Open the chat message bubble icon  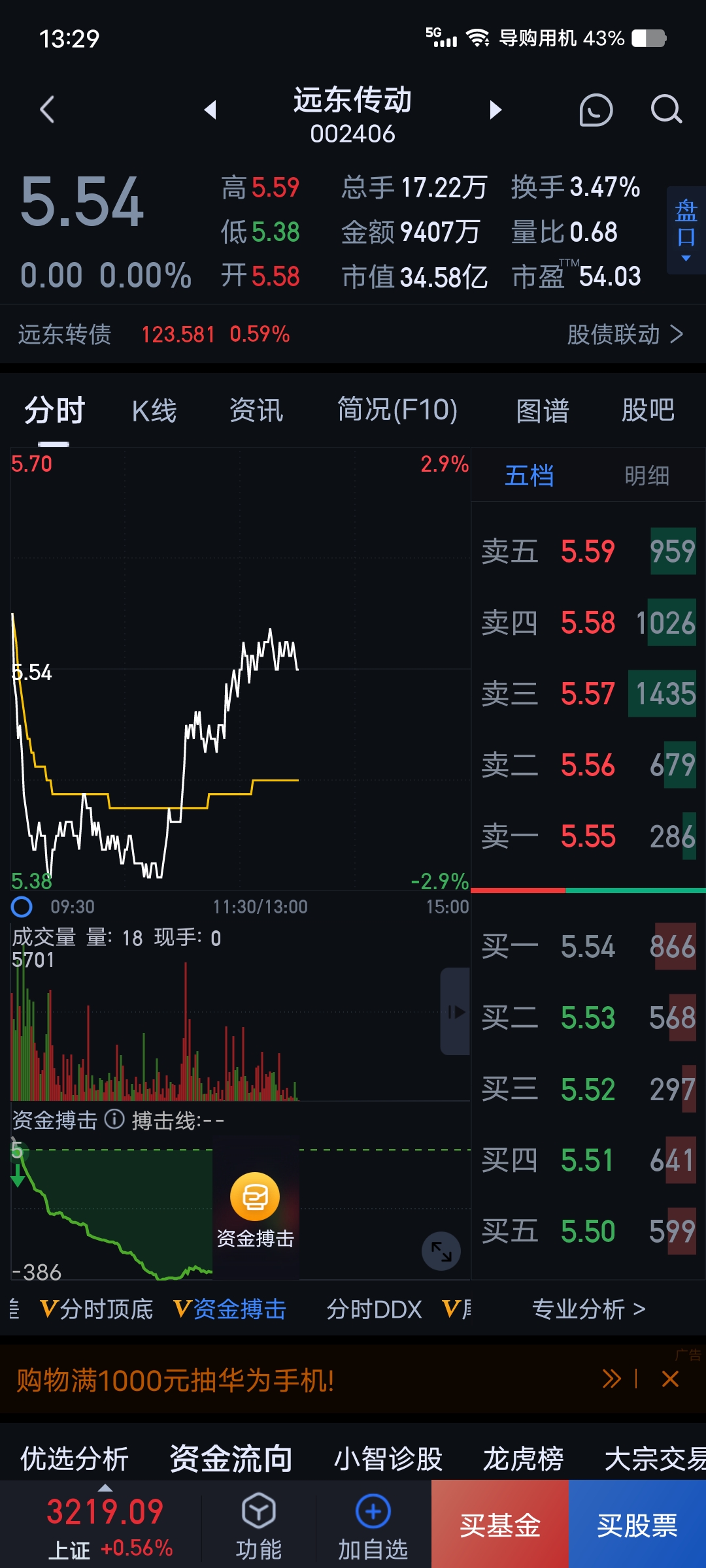pos(596,110)
